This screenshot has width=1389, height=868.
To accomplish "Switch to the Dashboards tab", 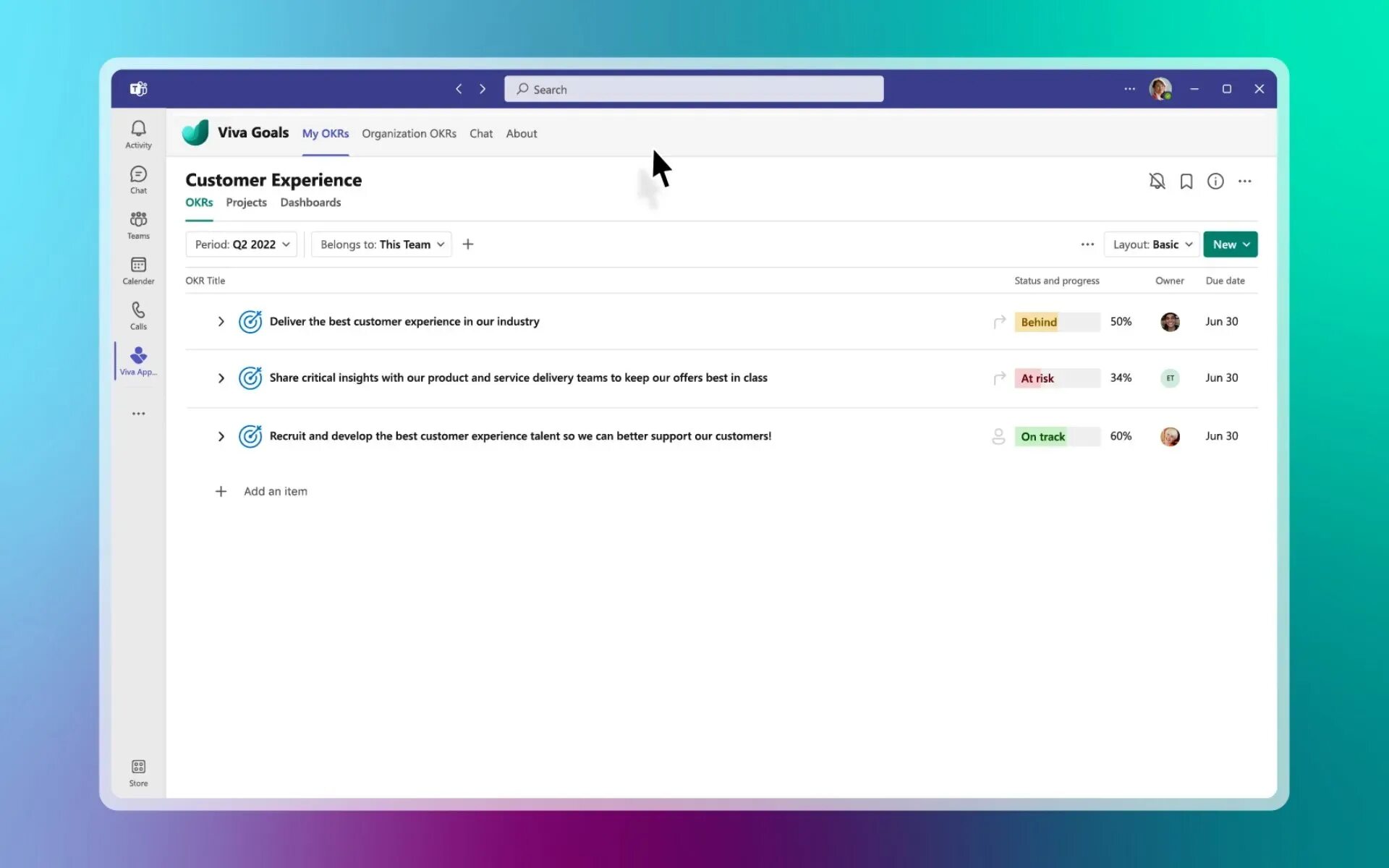I will (x=310, y=203).
